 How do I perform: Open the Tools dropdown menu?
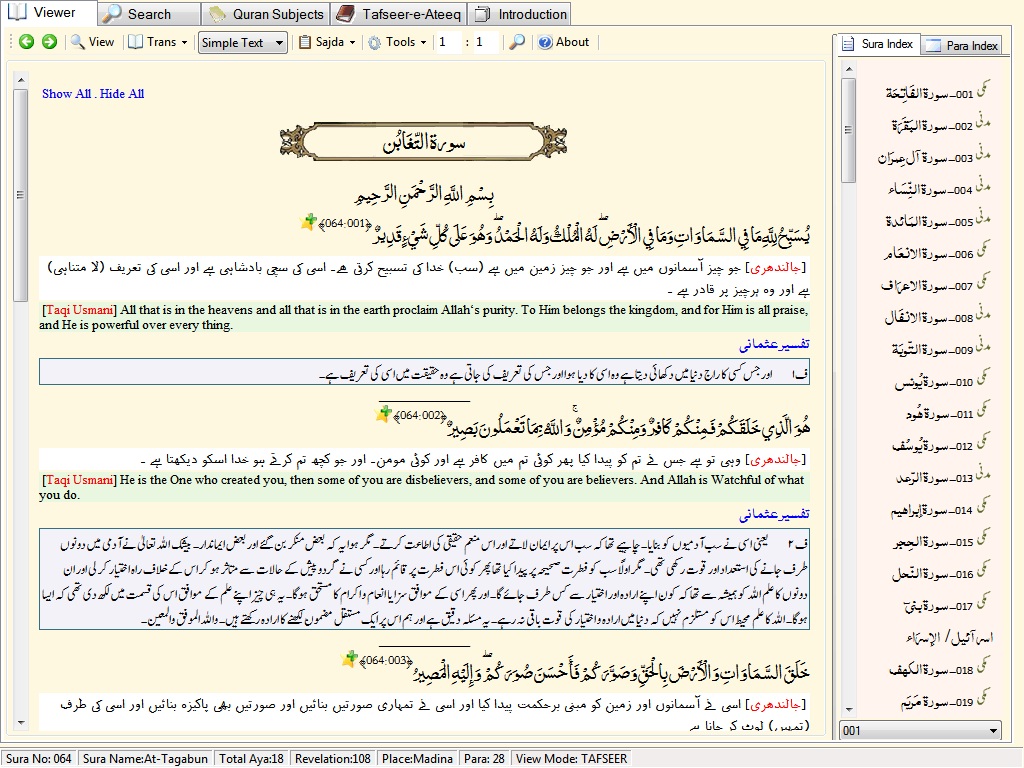click(x=398, y=42)
